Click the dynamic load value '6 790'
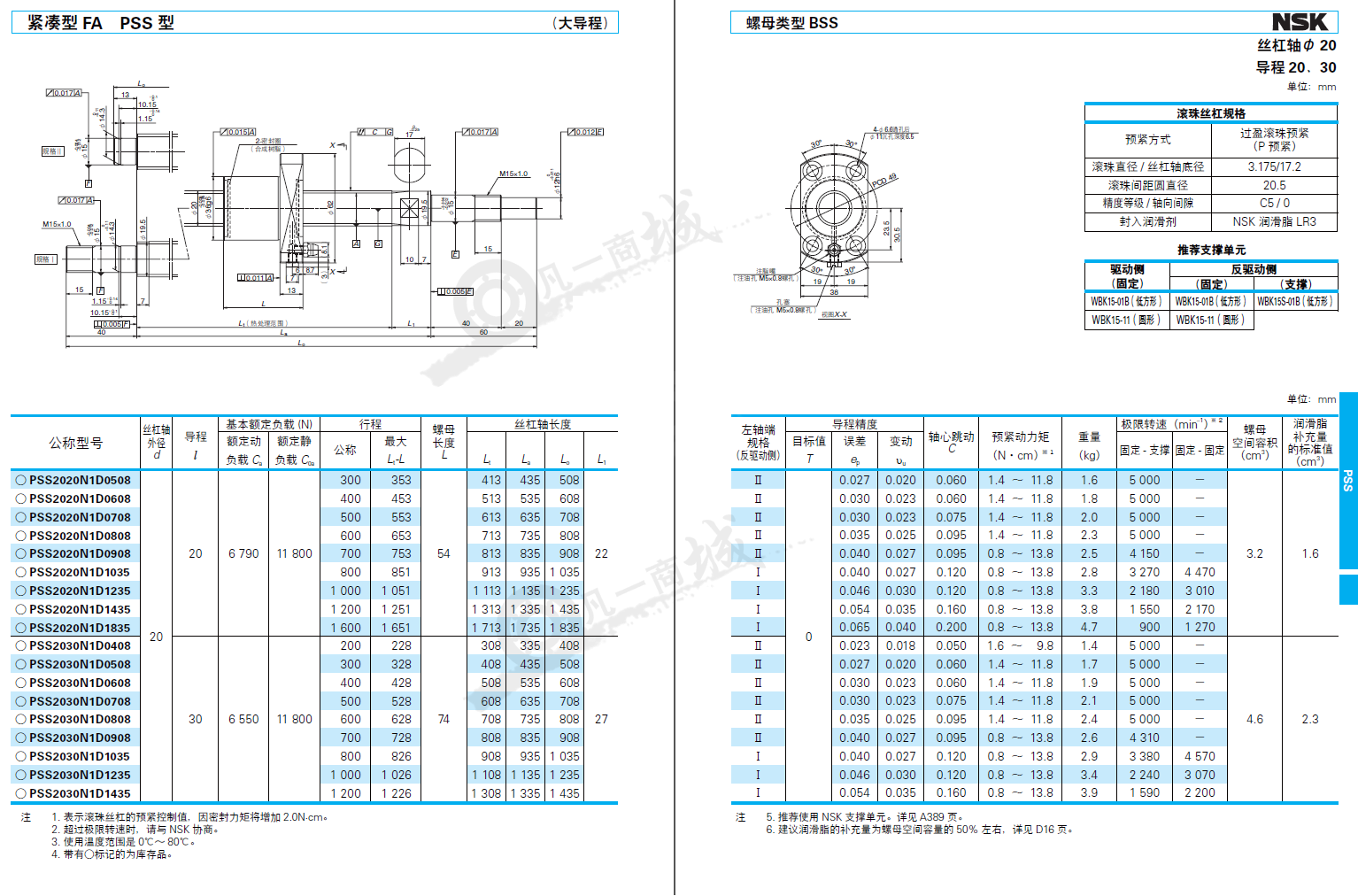Viewport: 1358px width, 896px height. [x=243, y=553]
